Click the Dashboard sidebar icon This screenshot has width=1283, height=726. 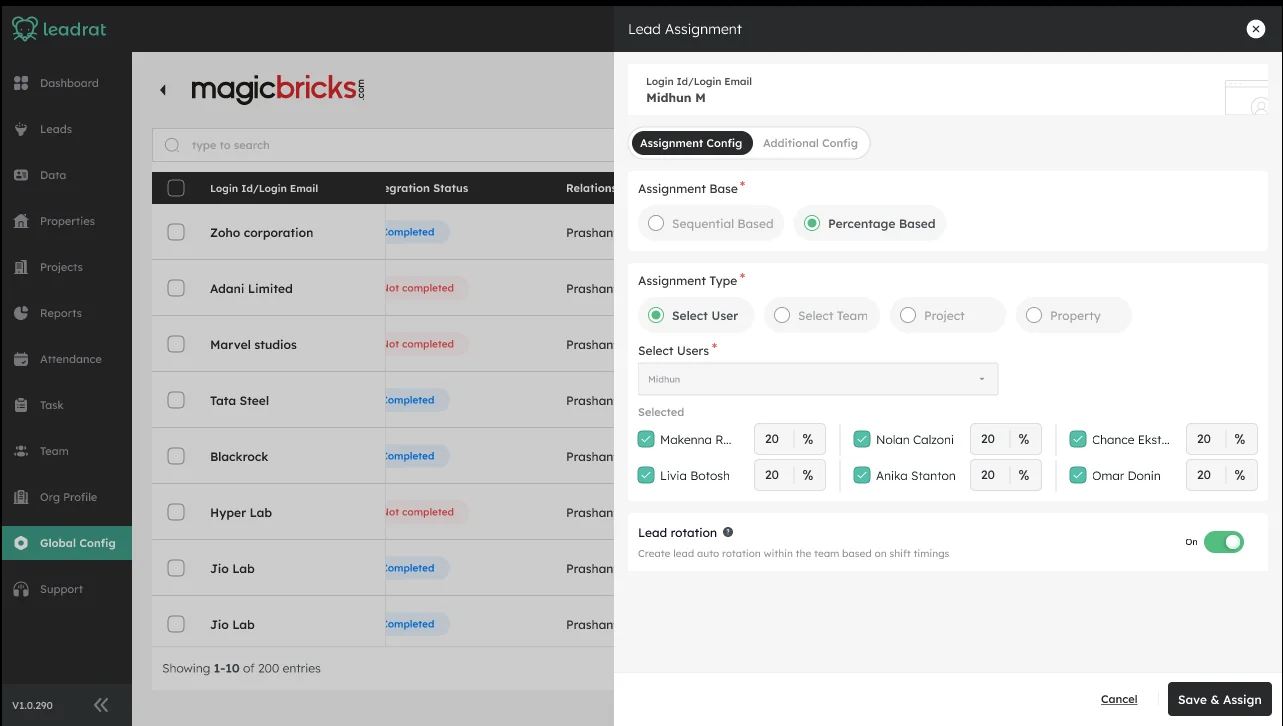click(21, 83)
